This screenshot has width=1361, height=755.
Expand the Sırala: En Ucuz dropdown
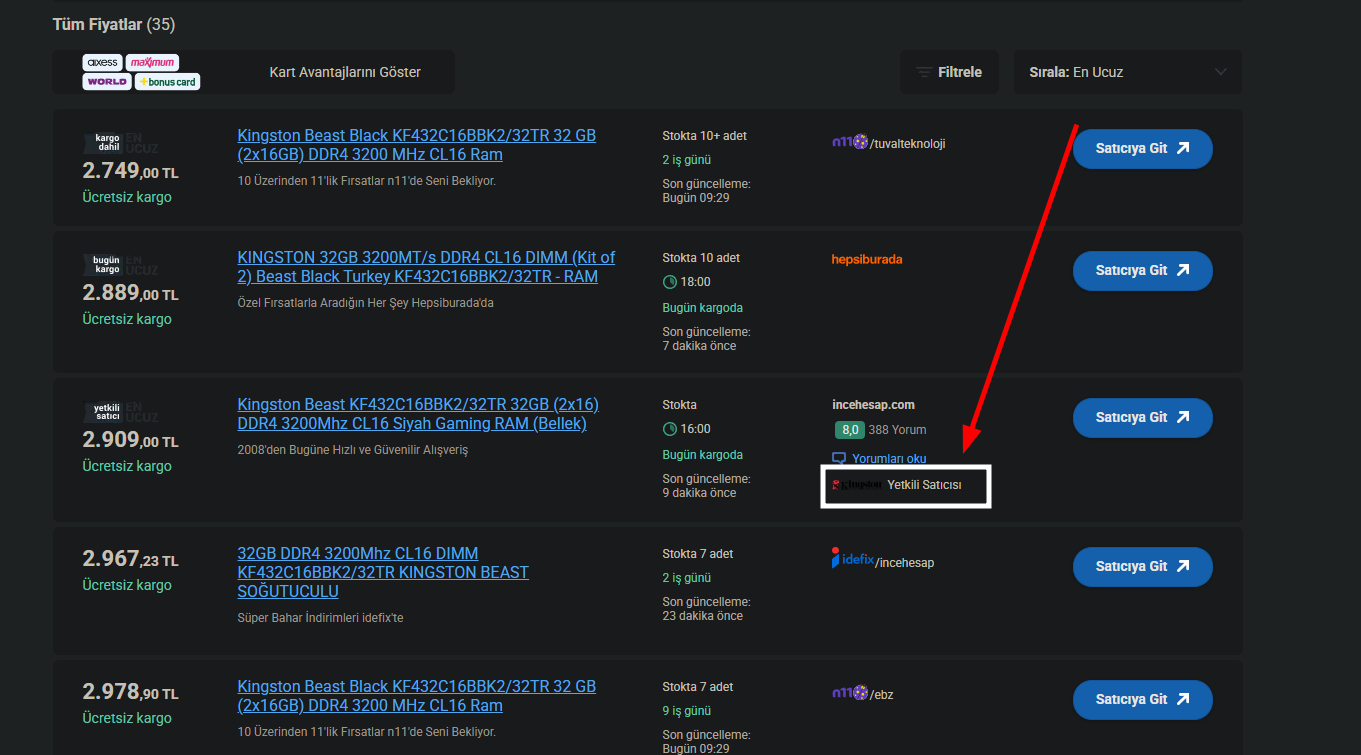point(1128,72)
